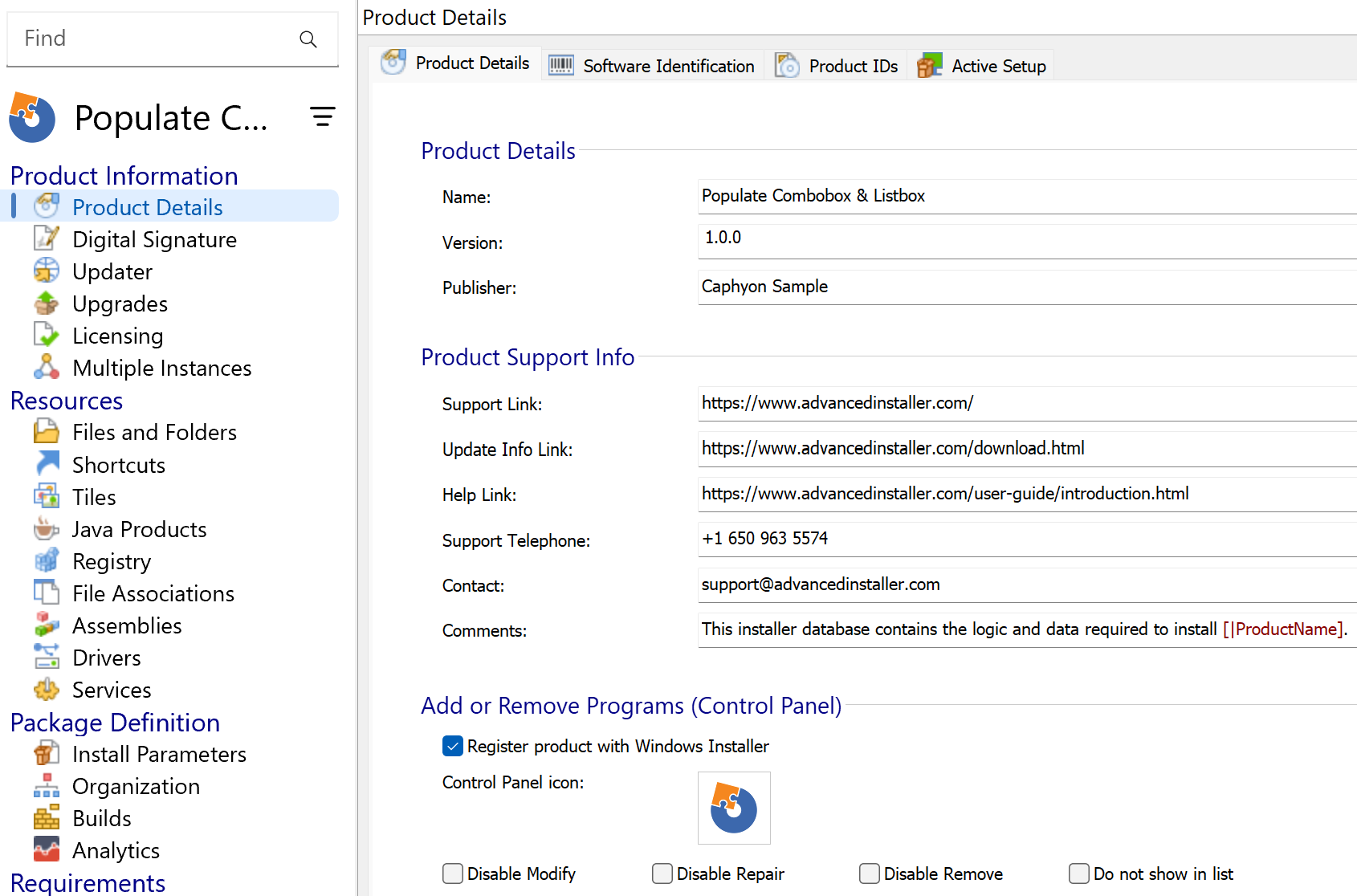
Task: Click the Registry cubes icon
Action: coord(47,560)
